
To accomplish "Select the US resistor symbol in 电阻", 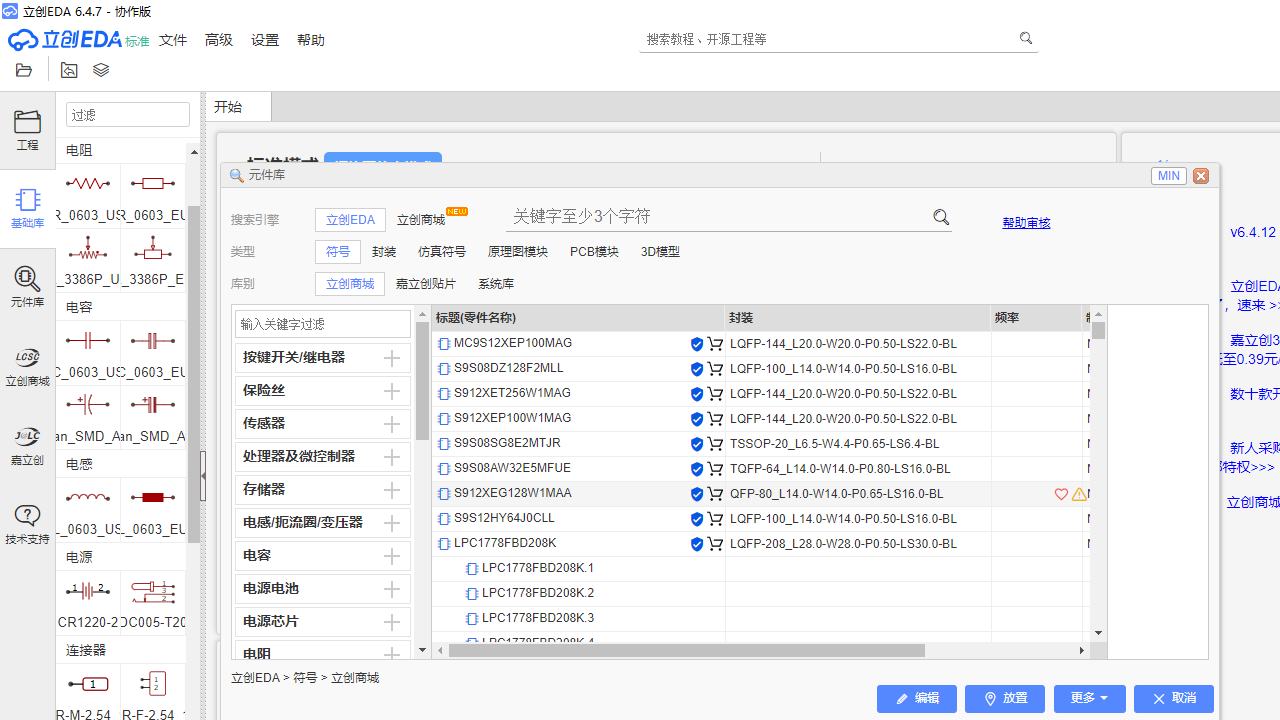I will pos(88,196).
